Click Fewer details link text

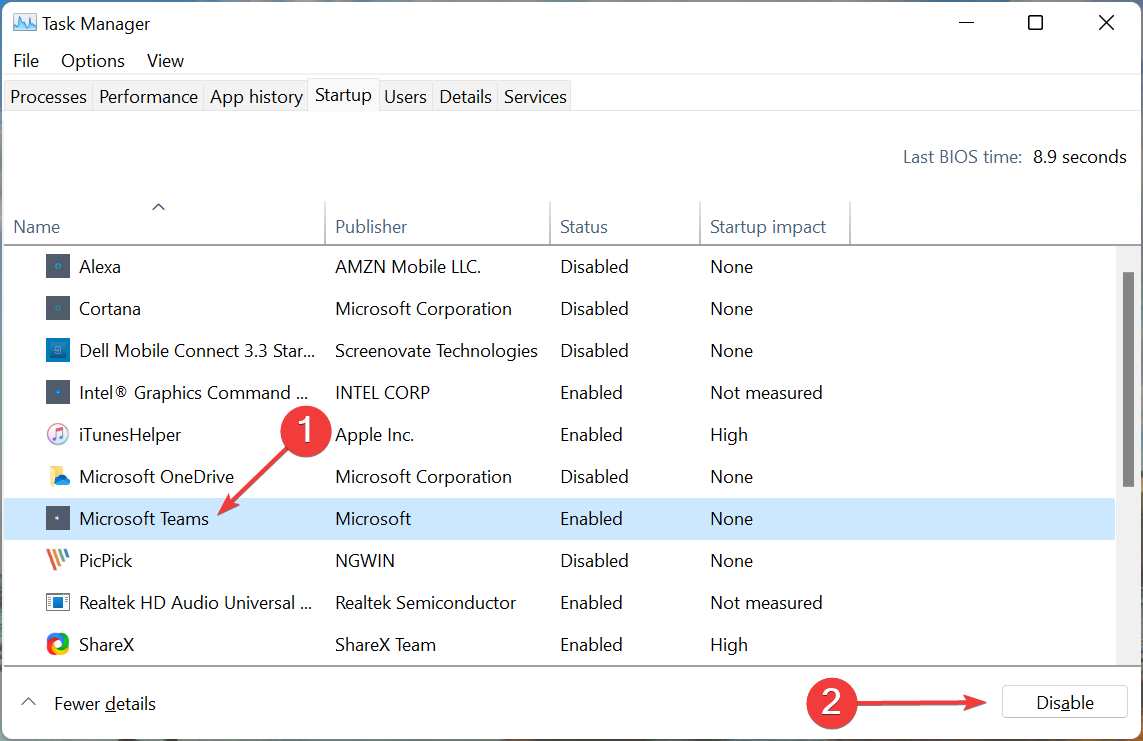tap(105, 704)
